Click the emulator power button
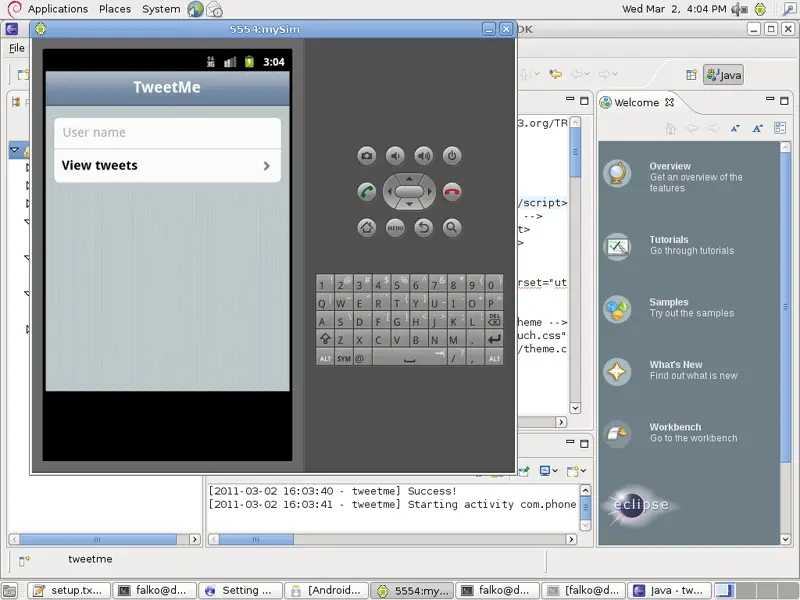 pyautogui.click(x=452, y=156)
